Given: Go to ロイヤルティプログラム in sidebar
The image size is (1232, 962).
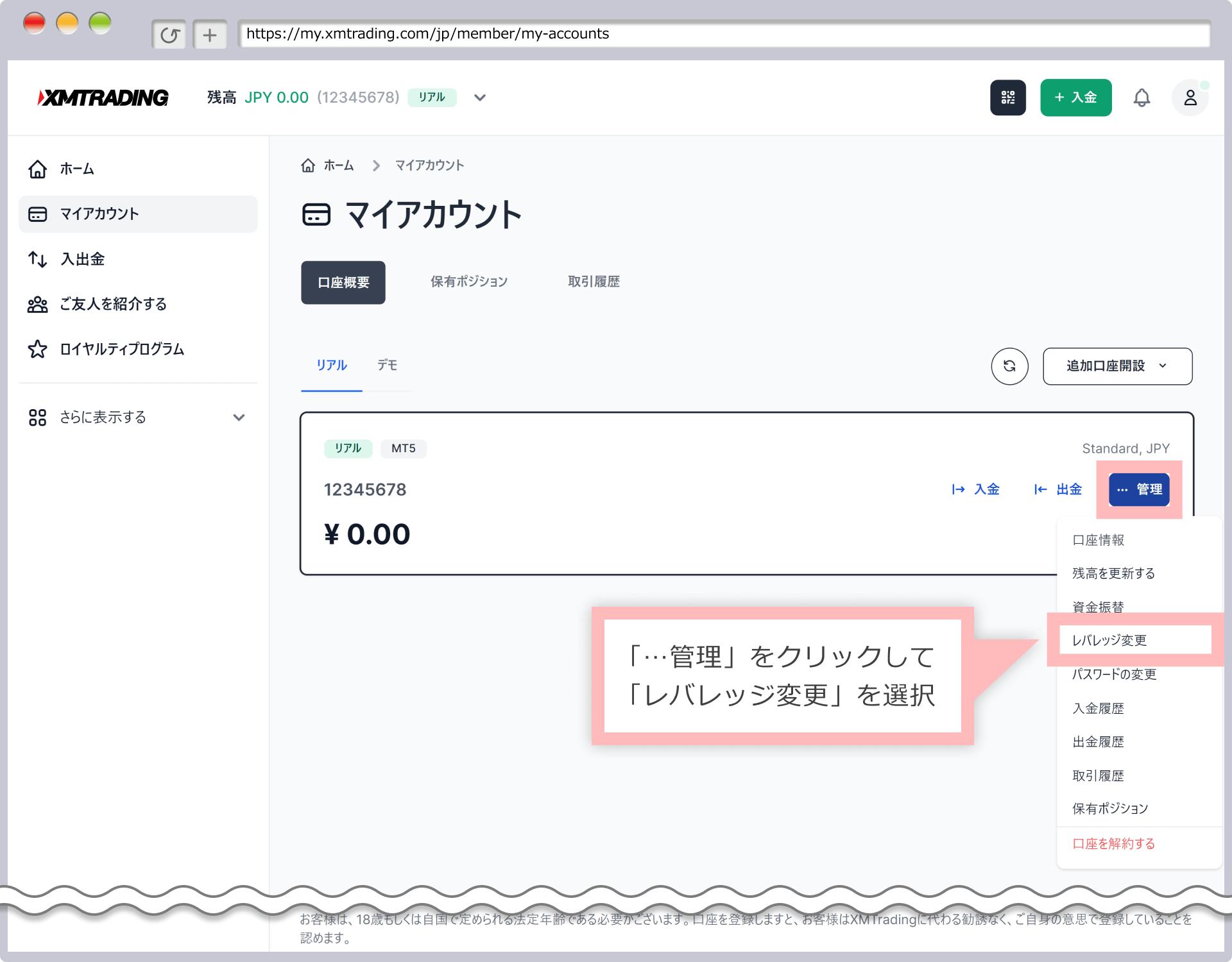Looking at the screenshot, I should point(122,349).
